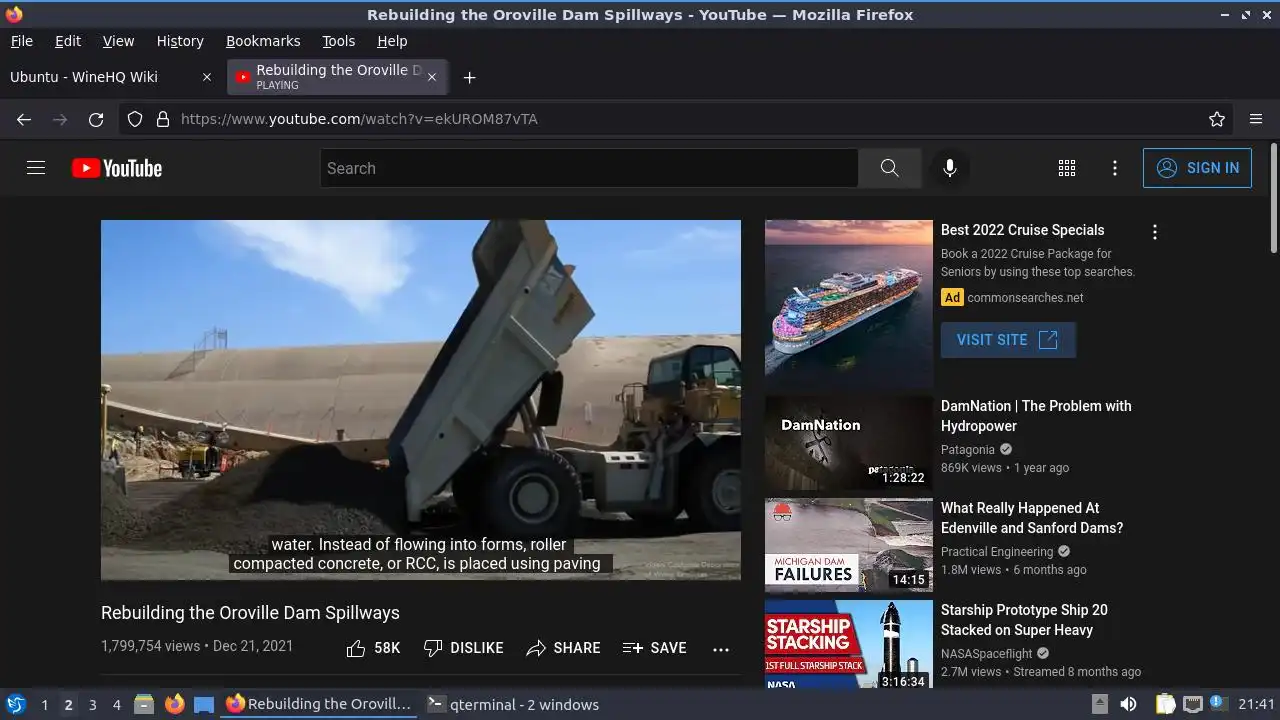Open a new tab with the plus button
Screen dimensions: 1280x720
pyautogui.click(x=469, y=77)
